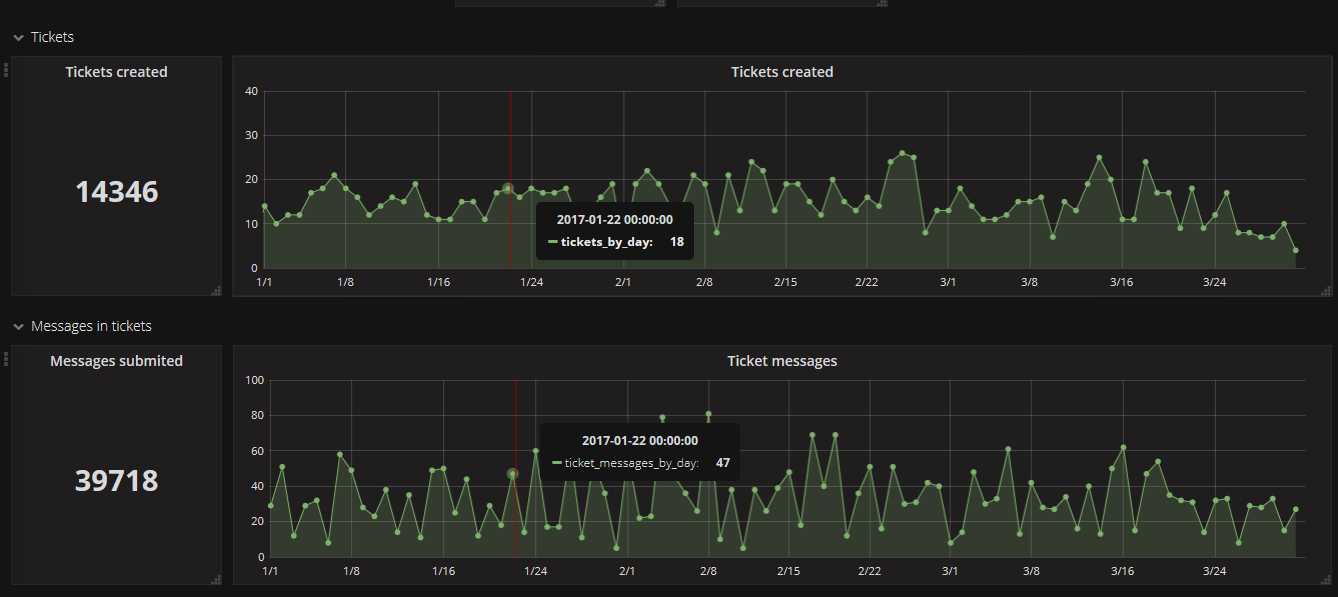Click the Tickets row title text

point(52,38)
